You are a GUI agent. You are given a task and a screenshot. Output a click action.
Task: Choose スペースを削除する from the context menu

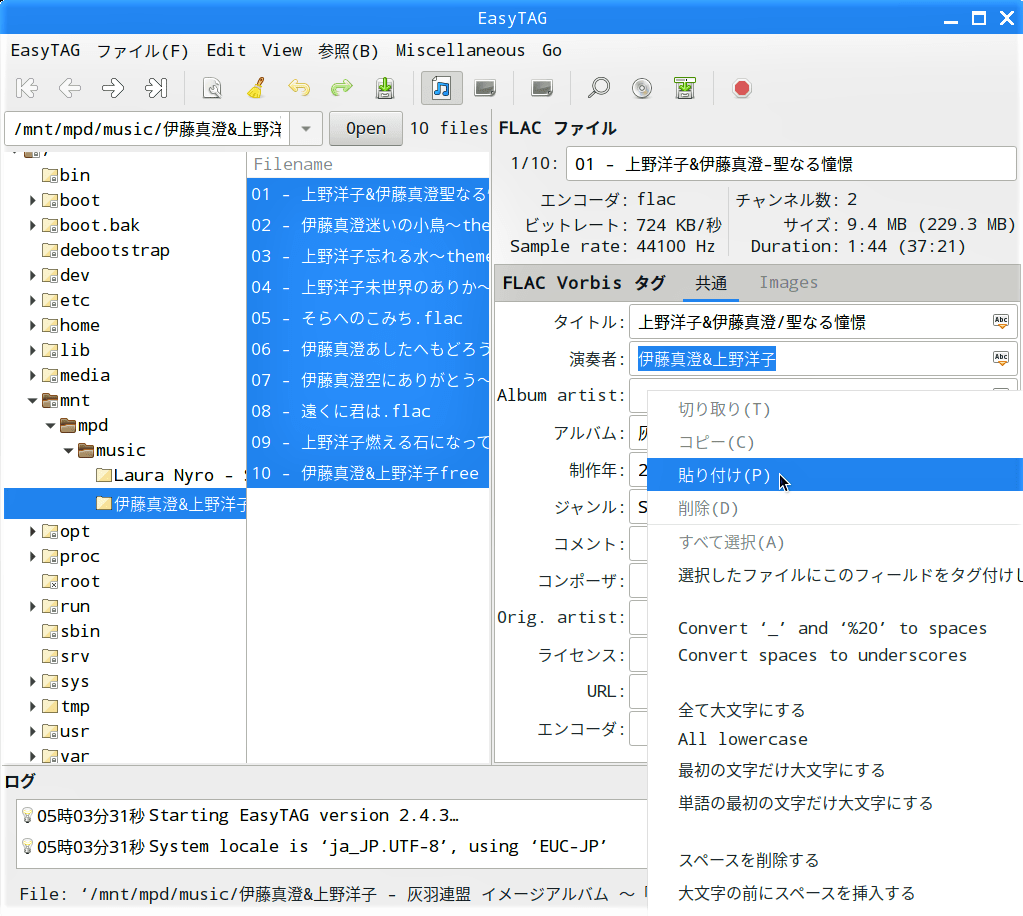point(748,861)
